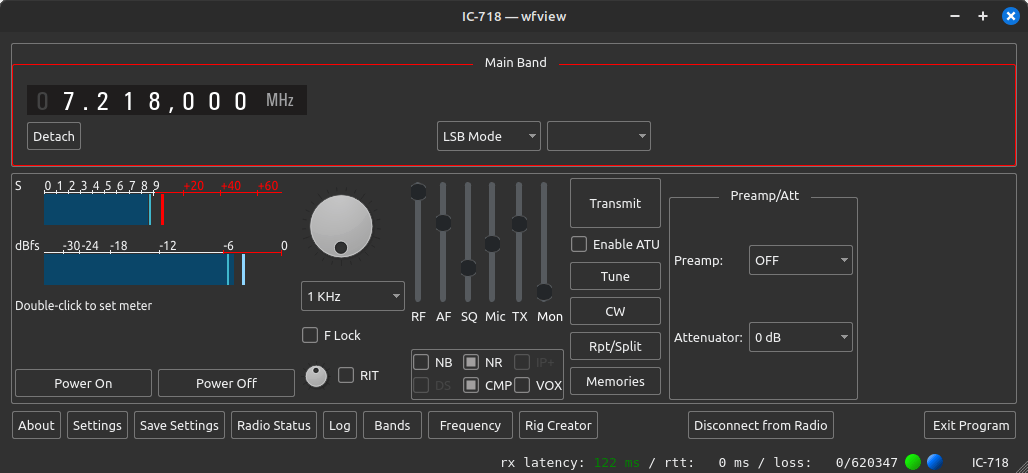
Task: Open the Memories window
Action: tap(615, 381)
